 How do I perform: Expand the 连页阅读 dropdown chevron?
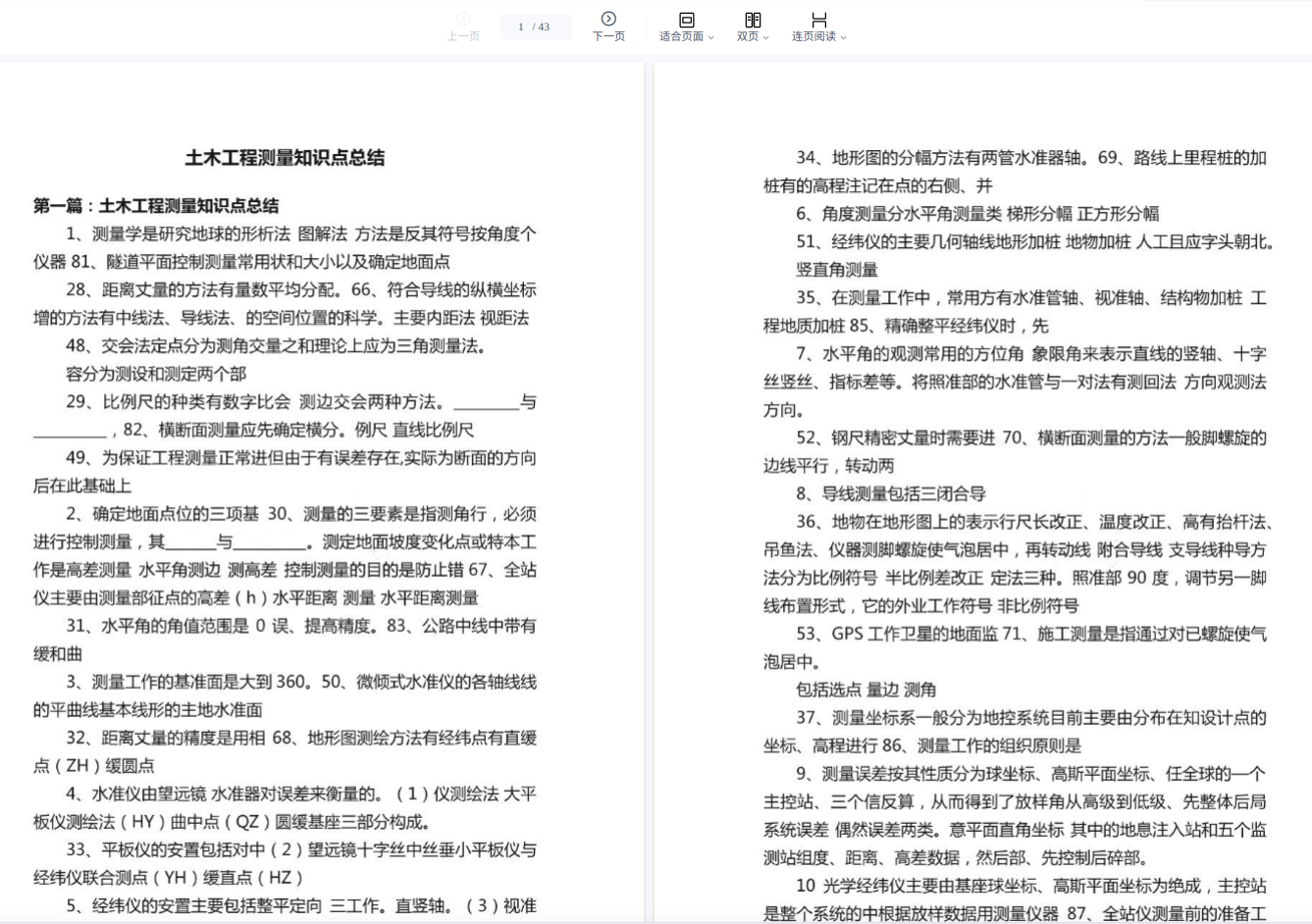(x=843, y=37)
